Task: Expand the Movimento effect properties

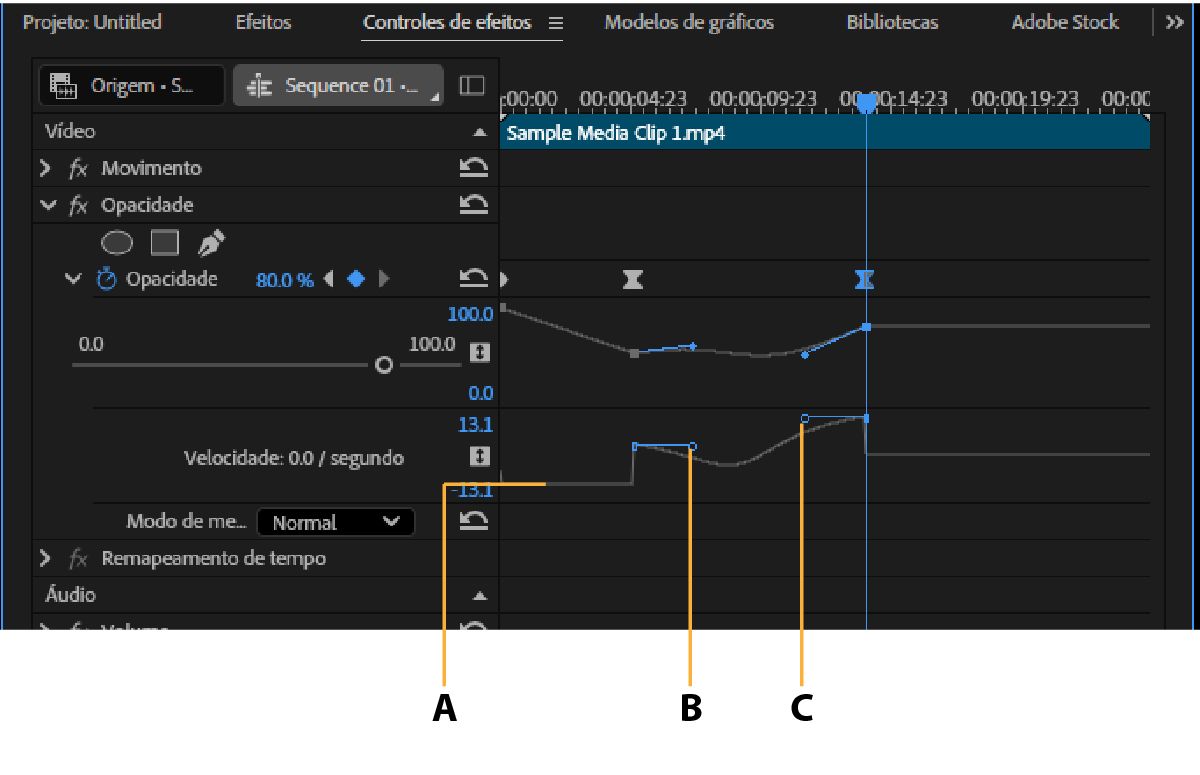Action: [45, 168]
